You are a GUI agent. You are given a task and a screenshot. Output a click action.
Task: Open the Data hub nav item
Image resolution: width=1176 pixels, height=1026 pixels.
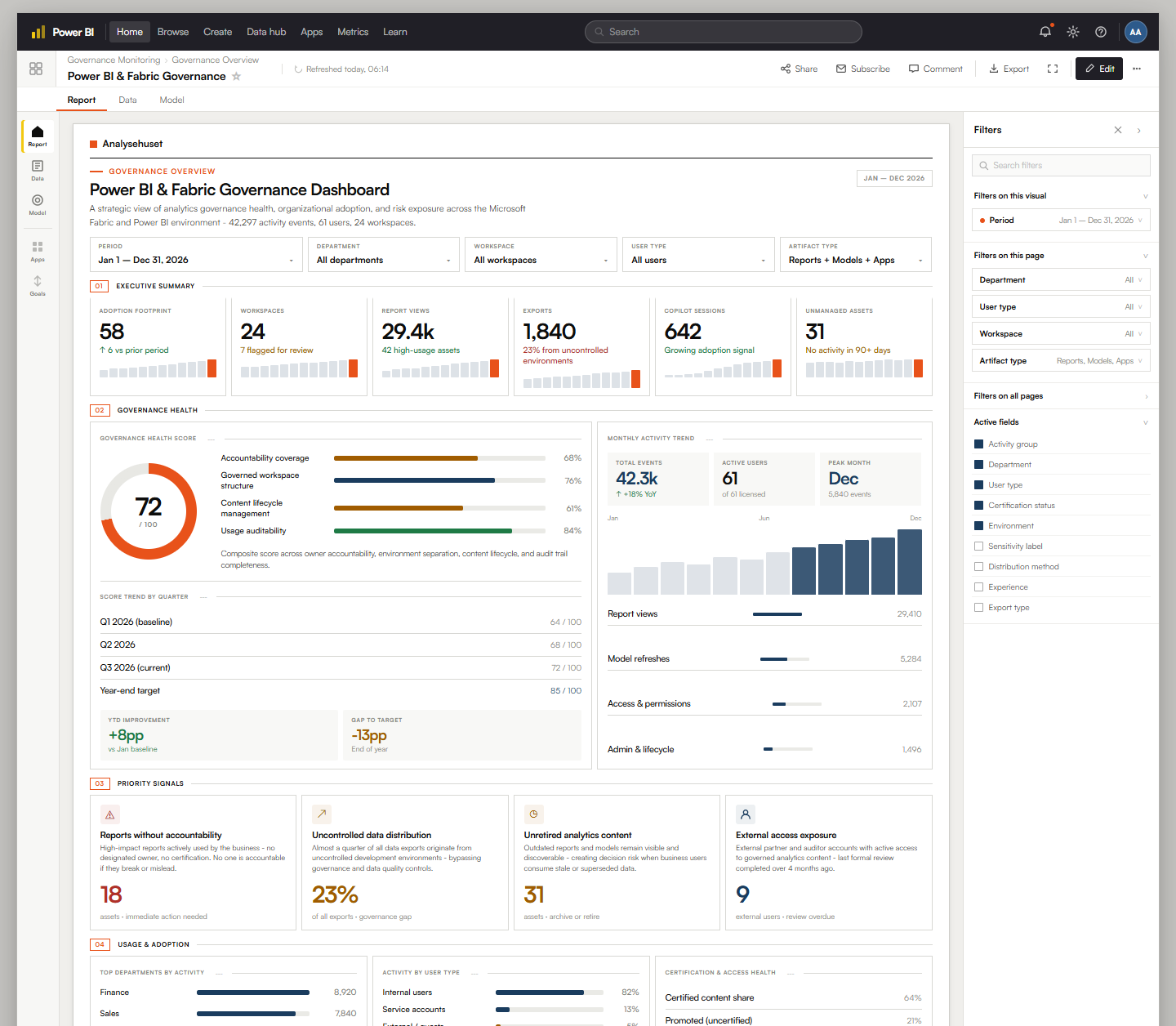[266, 32]
